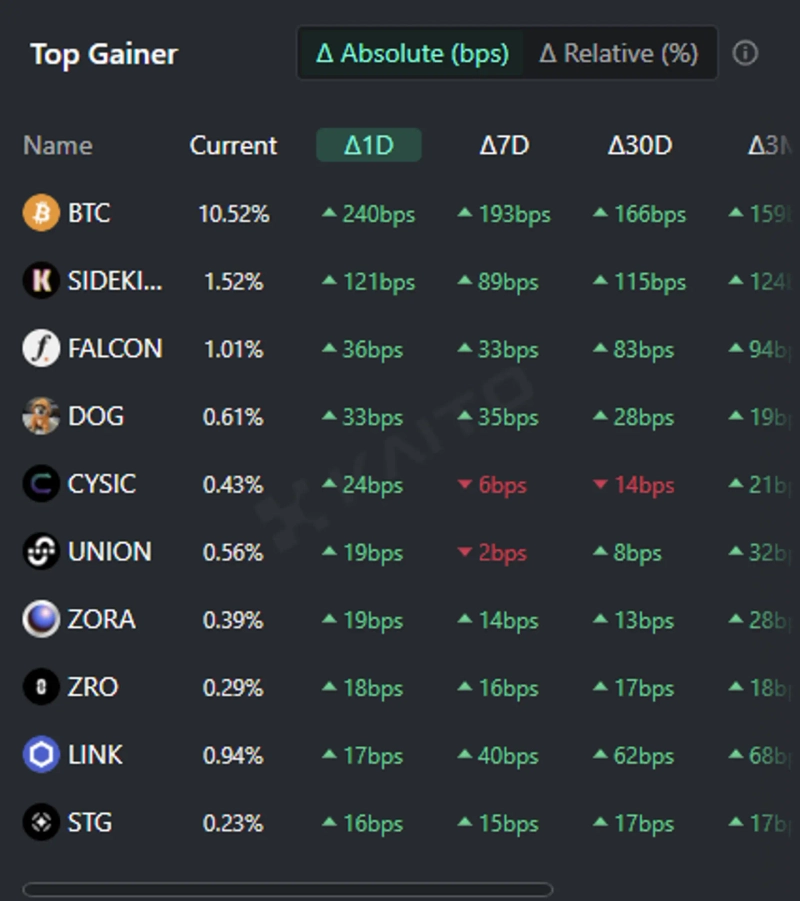Switch to Δ Absolute (bps) mode
Viewport: 800px width, 901px height.
pos(412,53)
